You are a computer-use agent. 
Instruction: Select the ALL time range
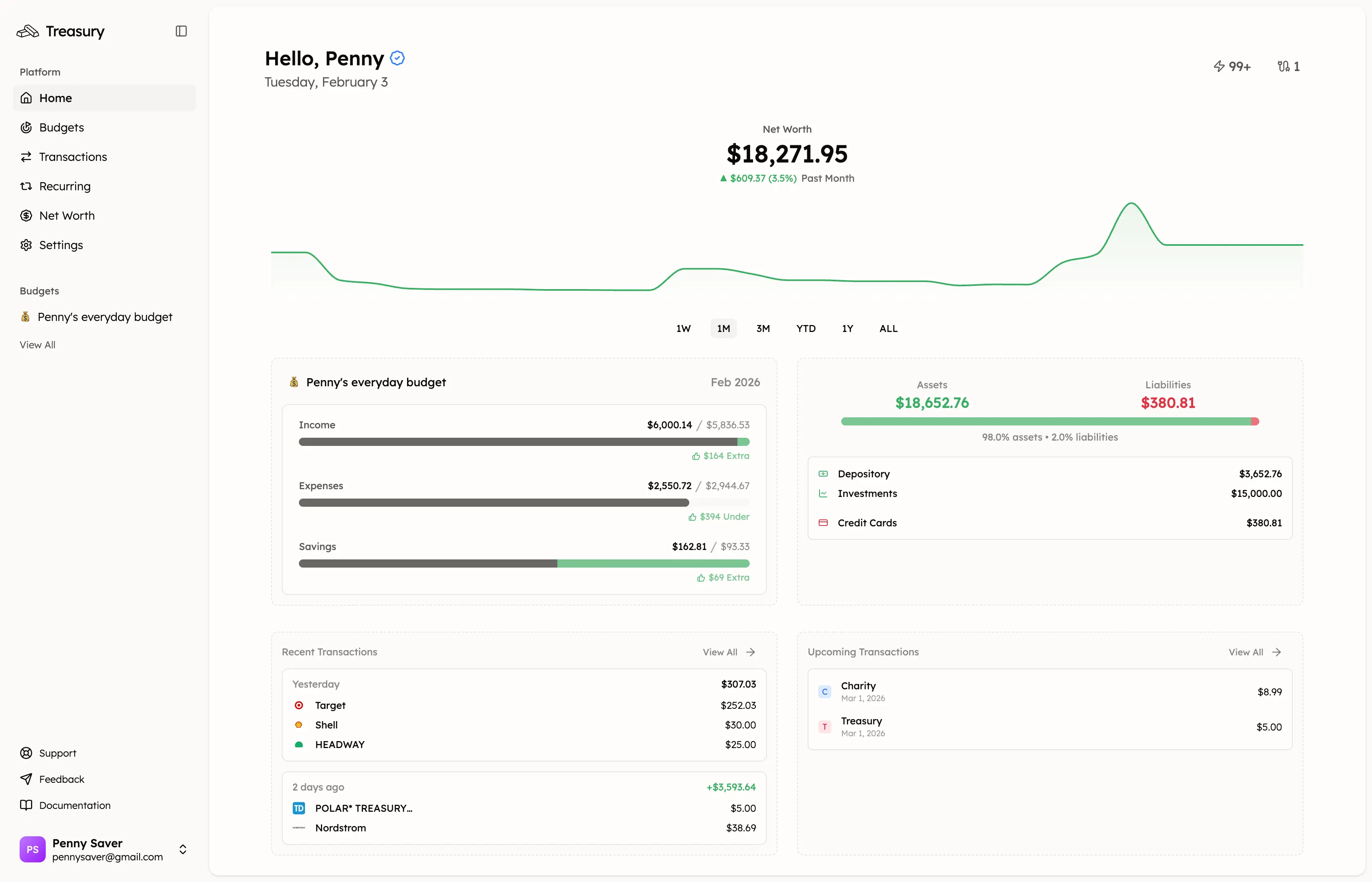[x=888, y=328]
